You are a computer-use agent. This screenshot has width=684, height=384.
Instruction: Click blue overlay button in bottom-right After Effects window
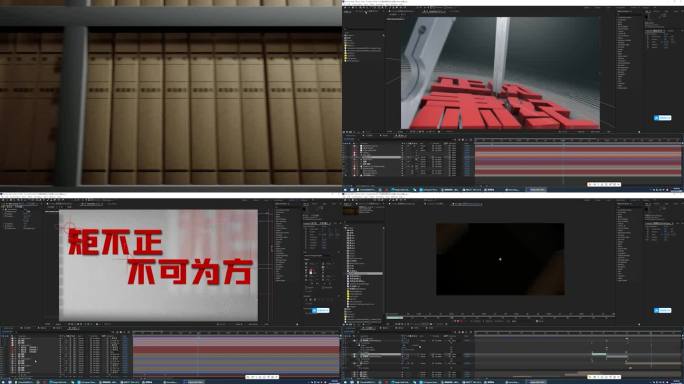[x=662, y=310]
